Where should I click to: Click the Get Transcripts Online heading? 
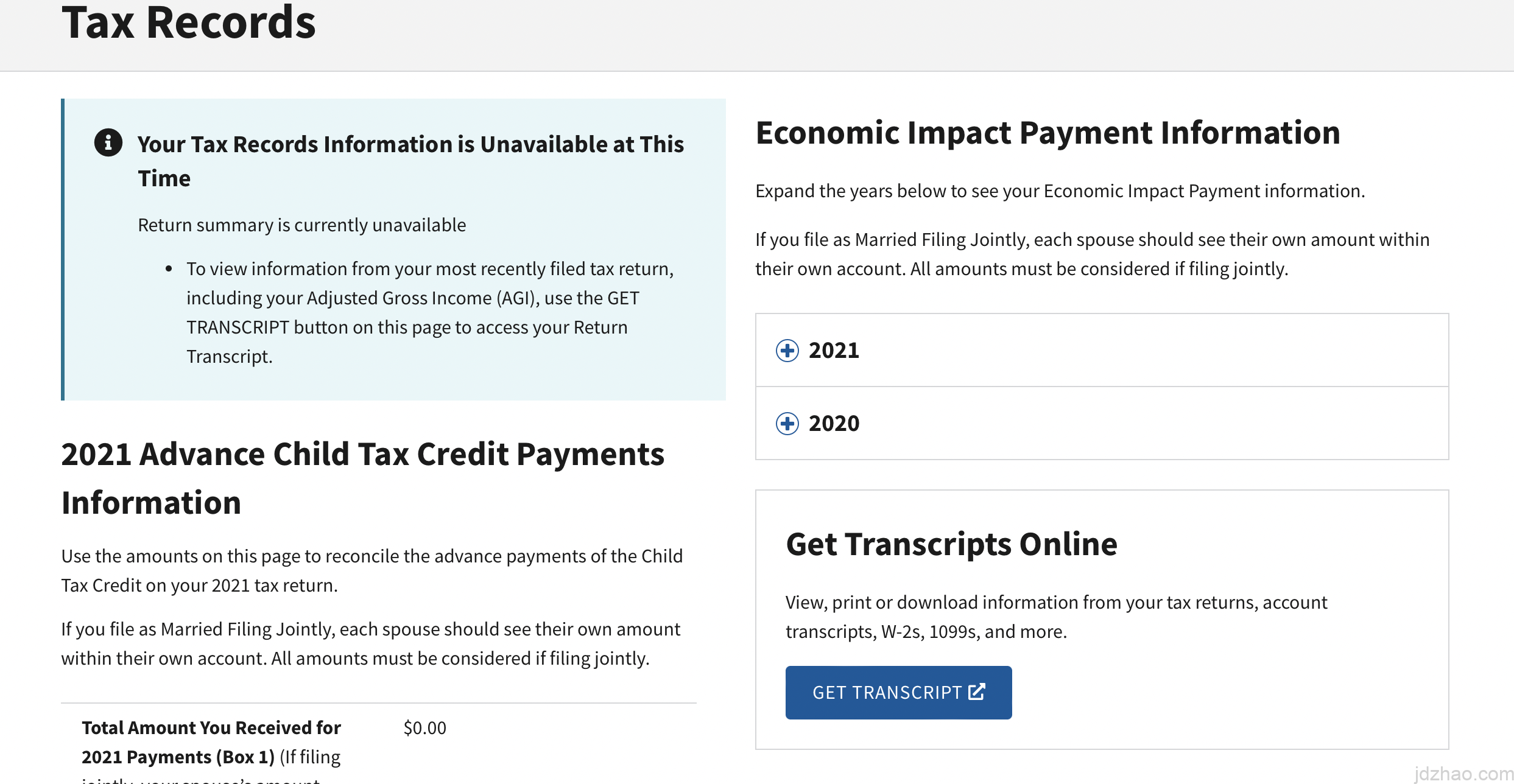951,544
